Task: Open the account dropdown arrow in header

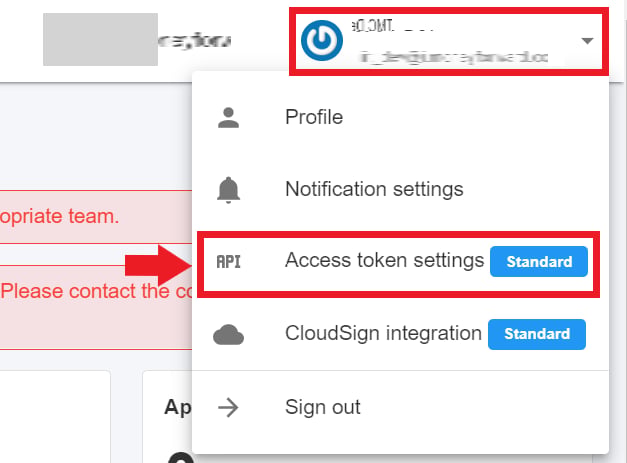Action: (587, 41)
